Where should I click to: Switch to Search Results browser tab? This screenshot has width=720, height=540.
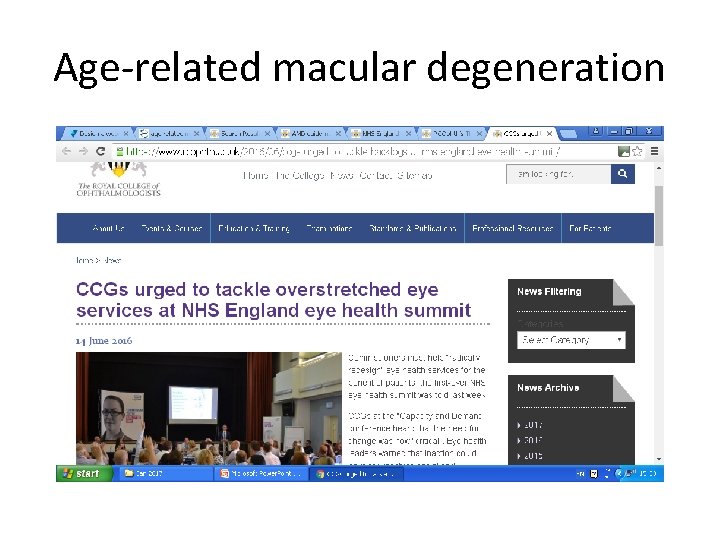(239, 134)
